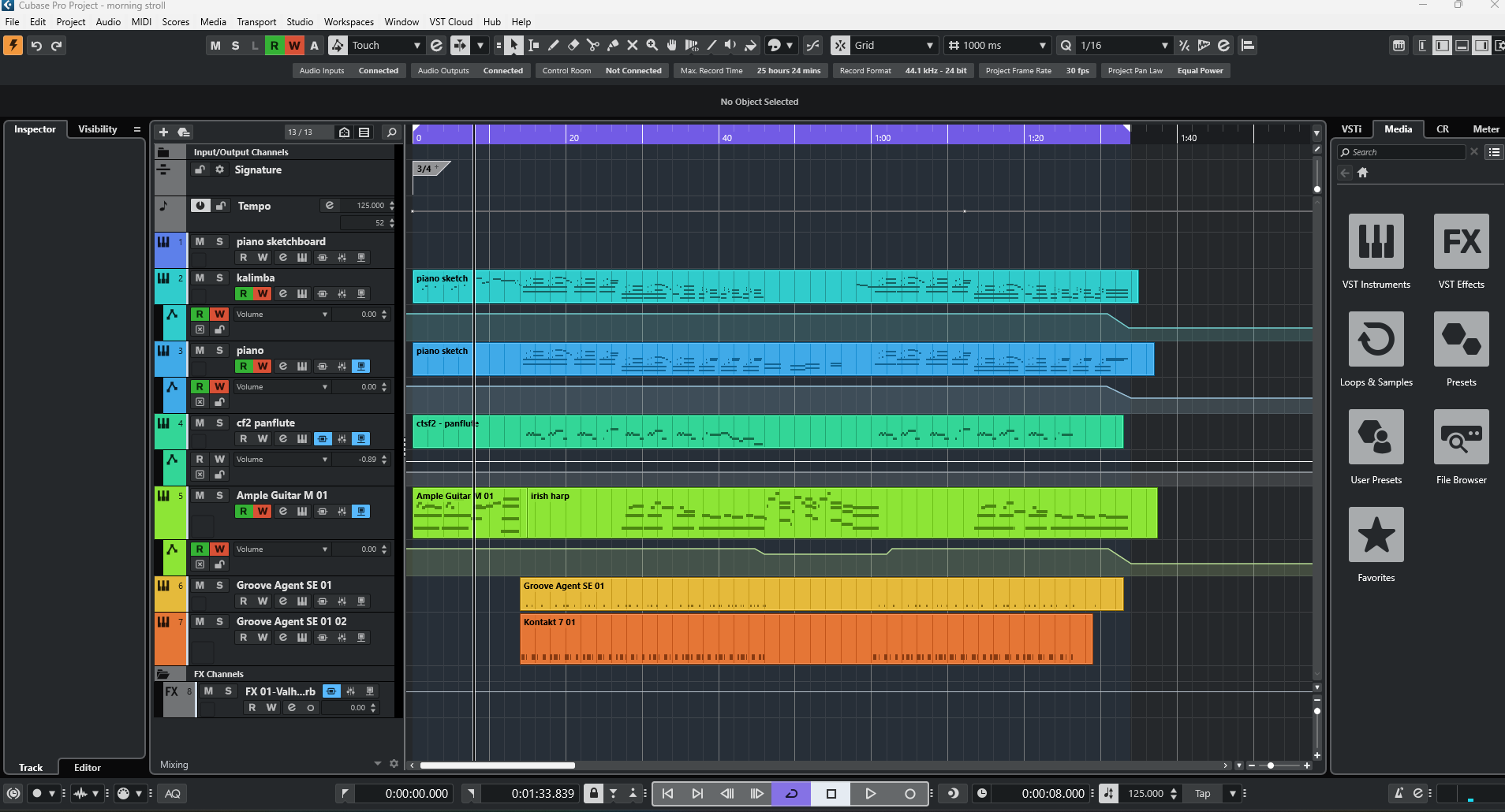
Task: Switch to the Visibility tab
Action: click(97, 129)
